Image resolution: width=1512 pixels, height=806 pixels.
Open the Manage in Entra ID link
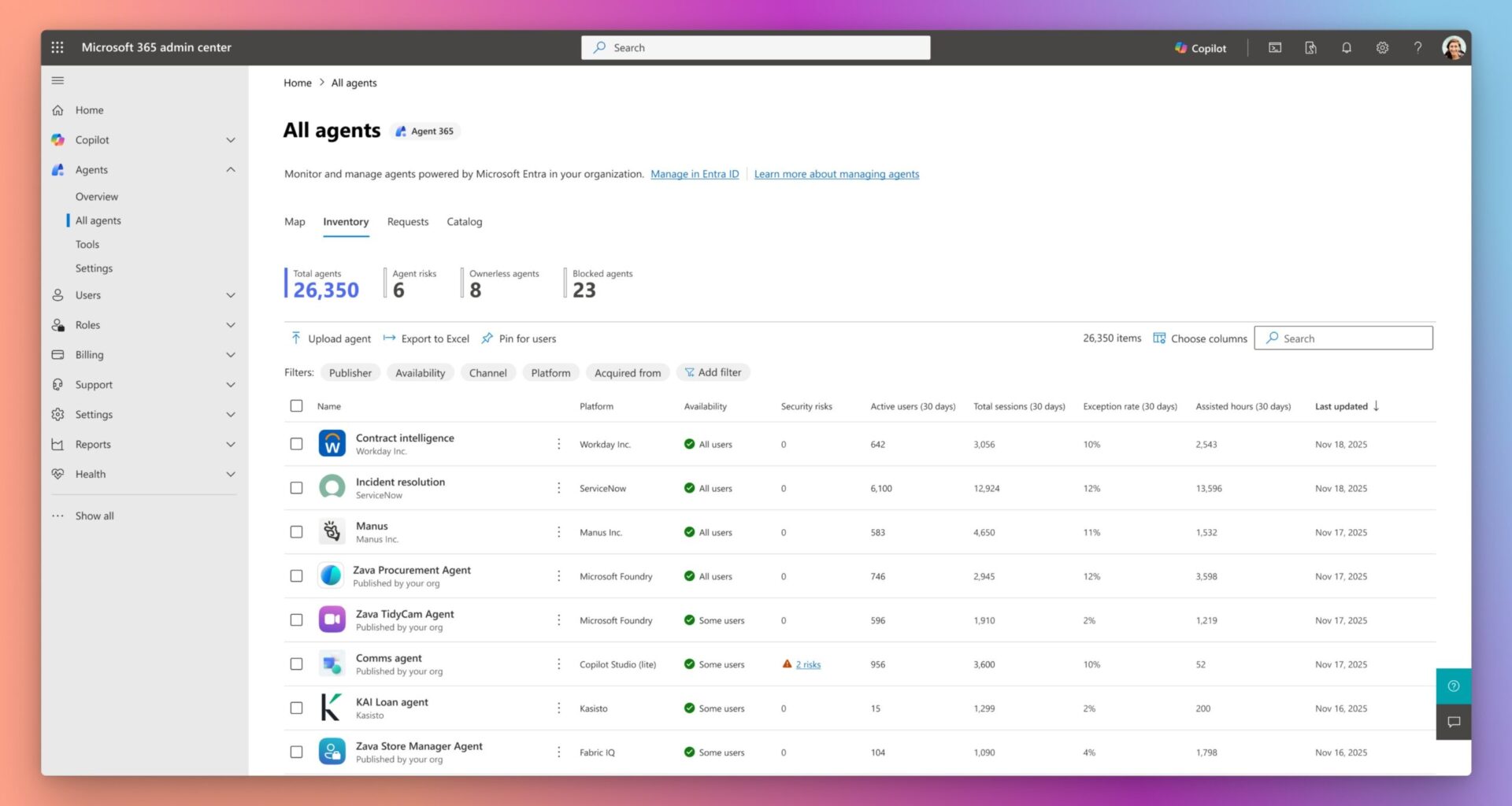coord(695,174)
